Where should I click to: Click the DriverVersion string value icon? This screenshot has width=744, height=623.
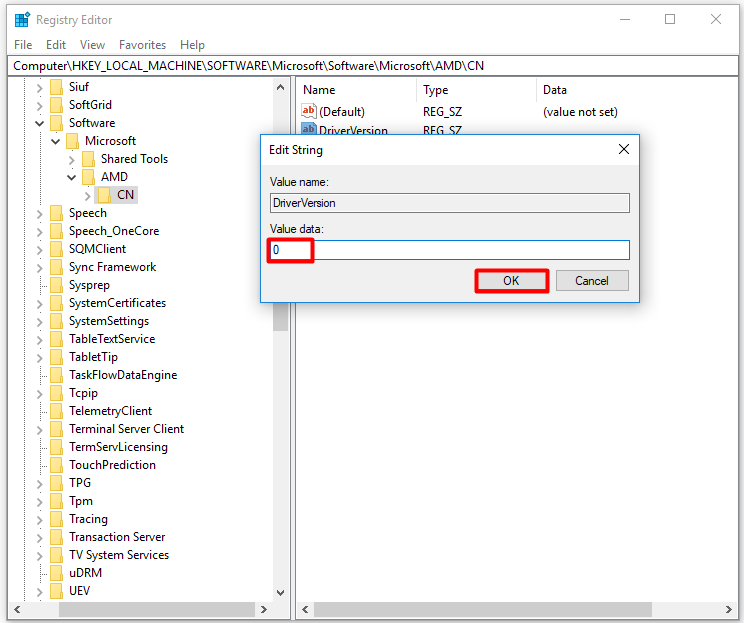click(308, 129)
